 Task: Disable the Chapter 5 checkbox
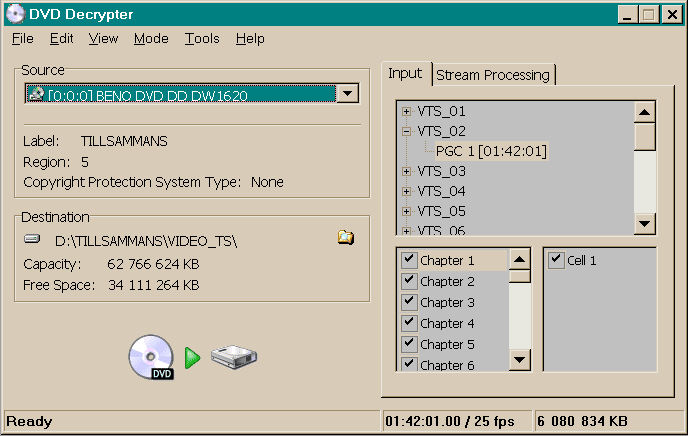[408, 344]
